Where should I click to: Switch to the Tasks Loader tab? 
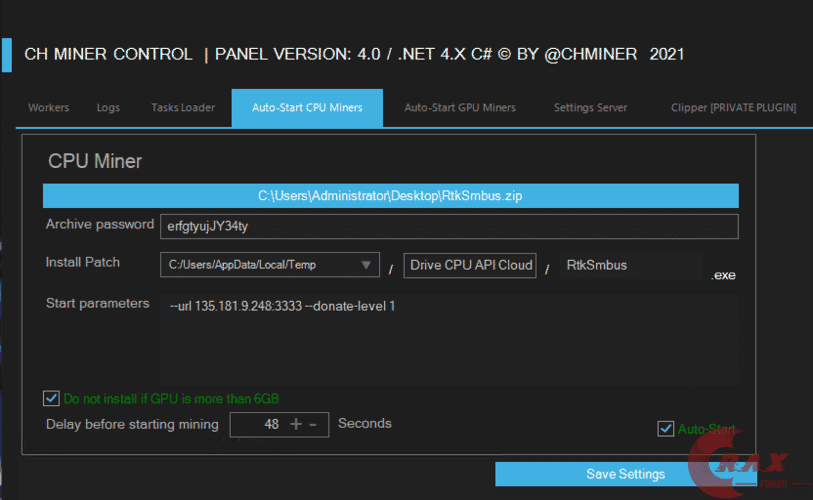pyautogui.click(x=183, y=107)
